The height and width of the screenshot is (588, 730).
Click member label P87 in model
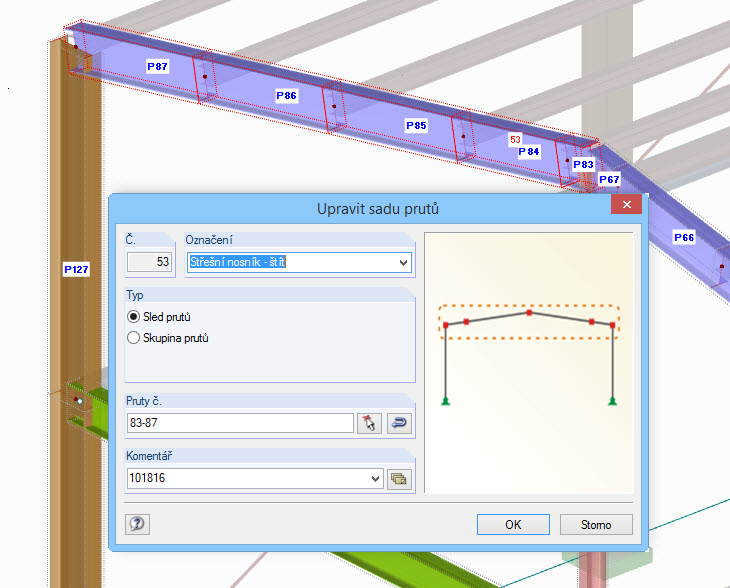click(157, 67)
